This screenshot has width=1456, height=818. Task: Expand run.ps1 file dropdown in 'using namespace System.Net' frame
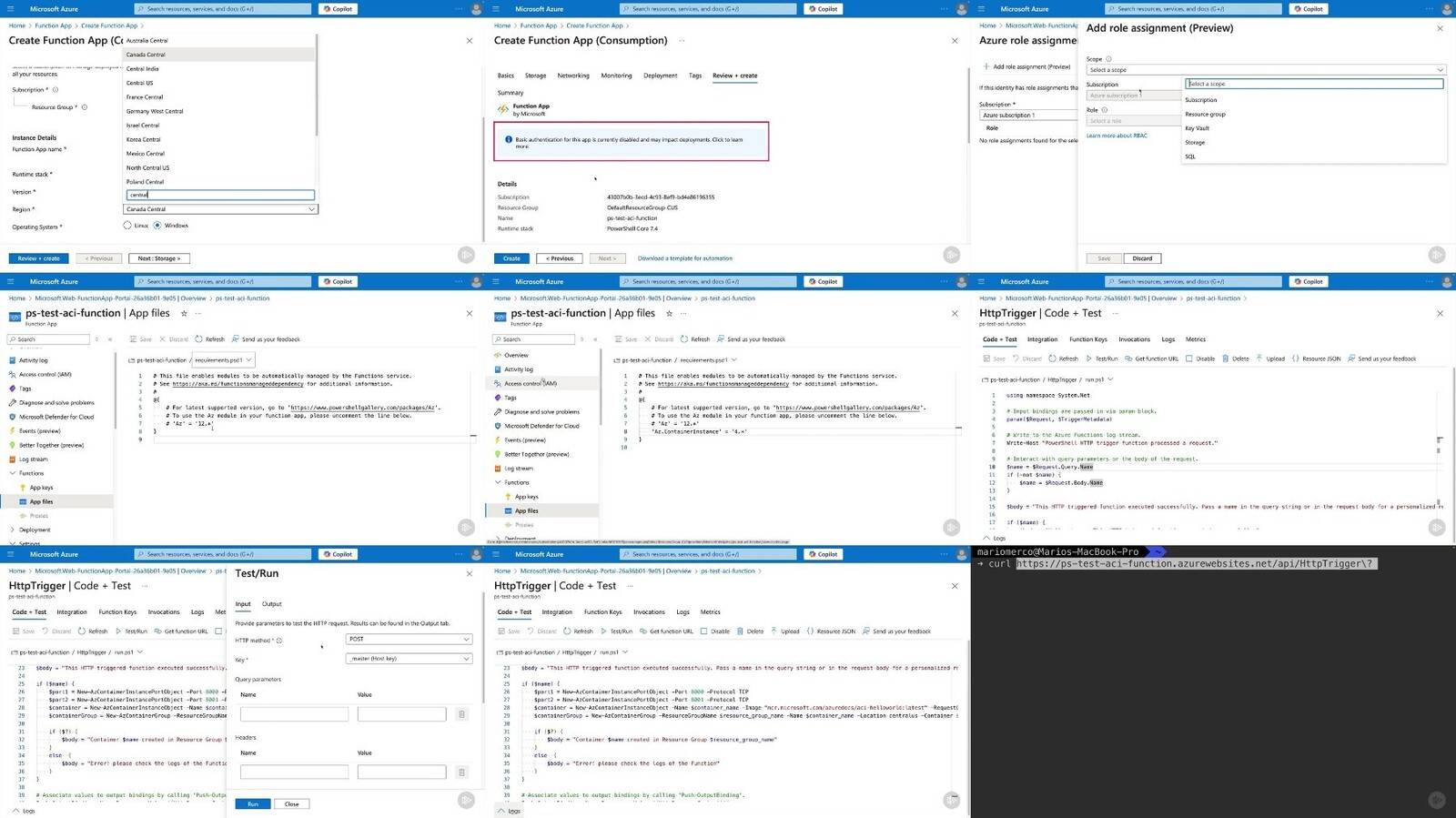point(1110,379)
